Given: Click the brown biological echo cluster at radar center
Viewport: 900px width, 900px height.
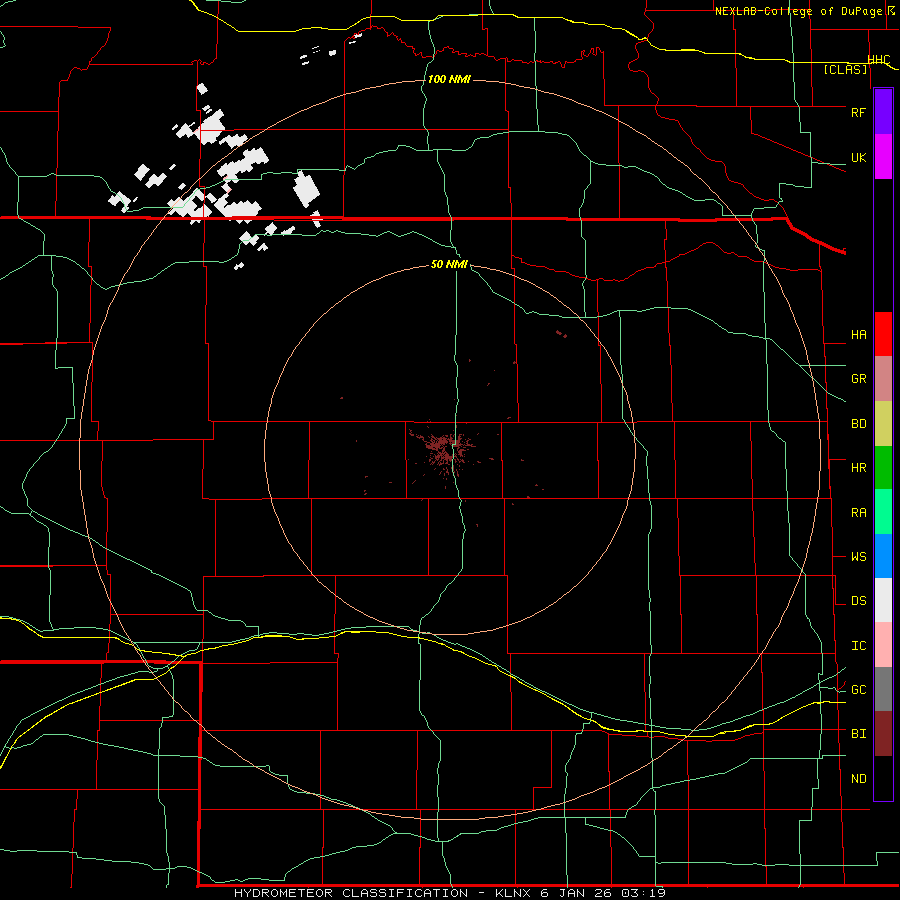Looking at the screenshot, I should pyautogui.click(x=445, y=449).
